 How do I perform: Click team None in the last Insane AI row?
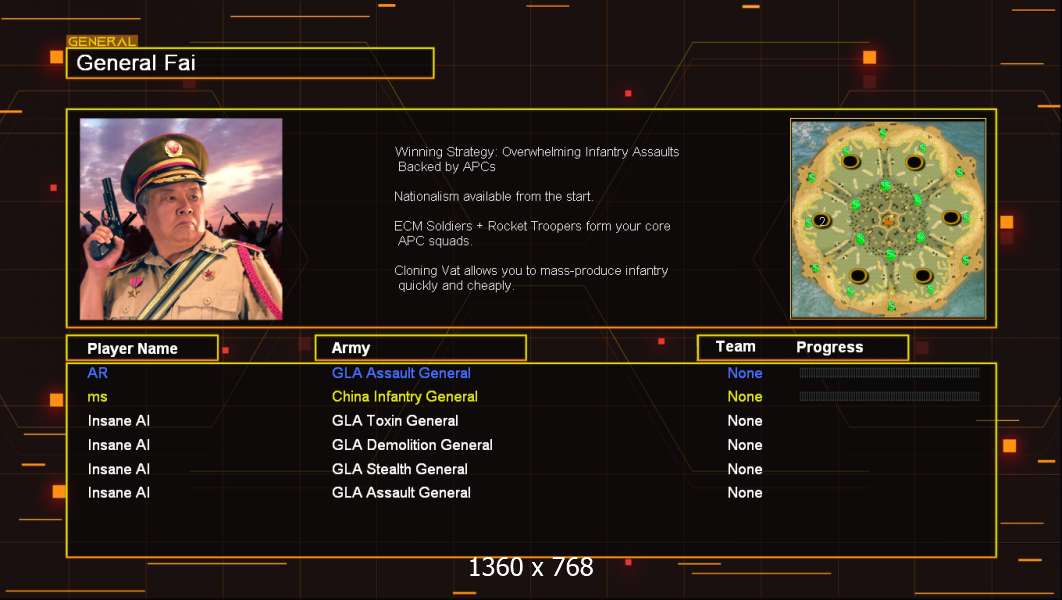[x=744, y=492]
